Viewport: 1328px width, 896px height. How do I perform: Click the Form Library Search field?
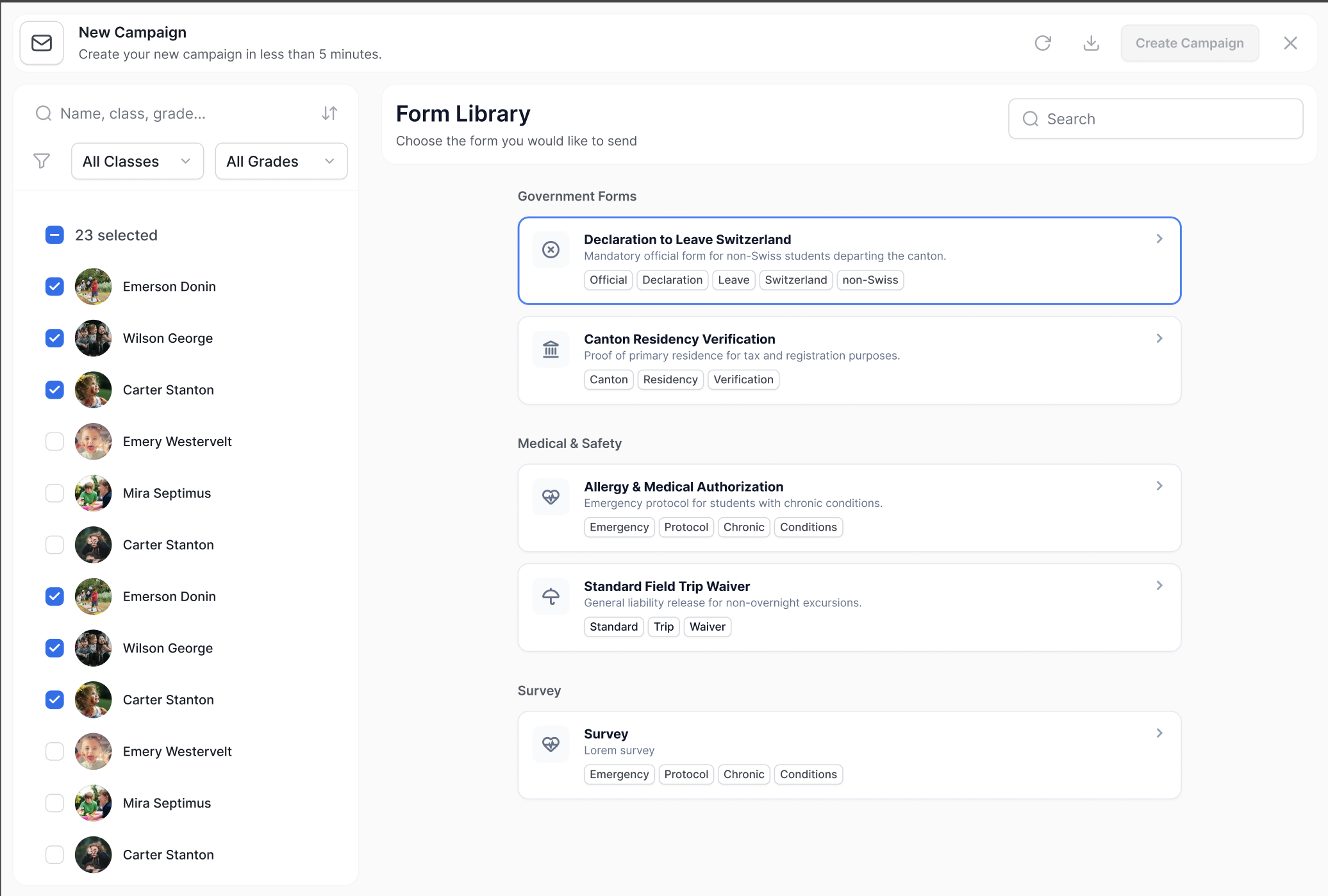[x=1155, y=119]
